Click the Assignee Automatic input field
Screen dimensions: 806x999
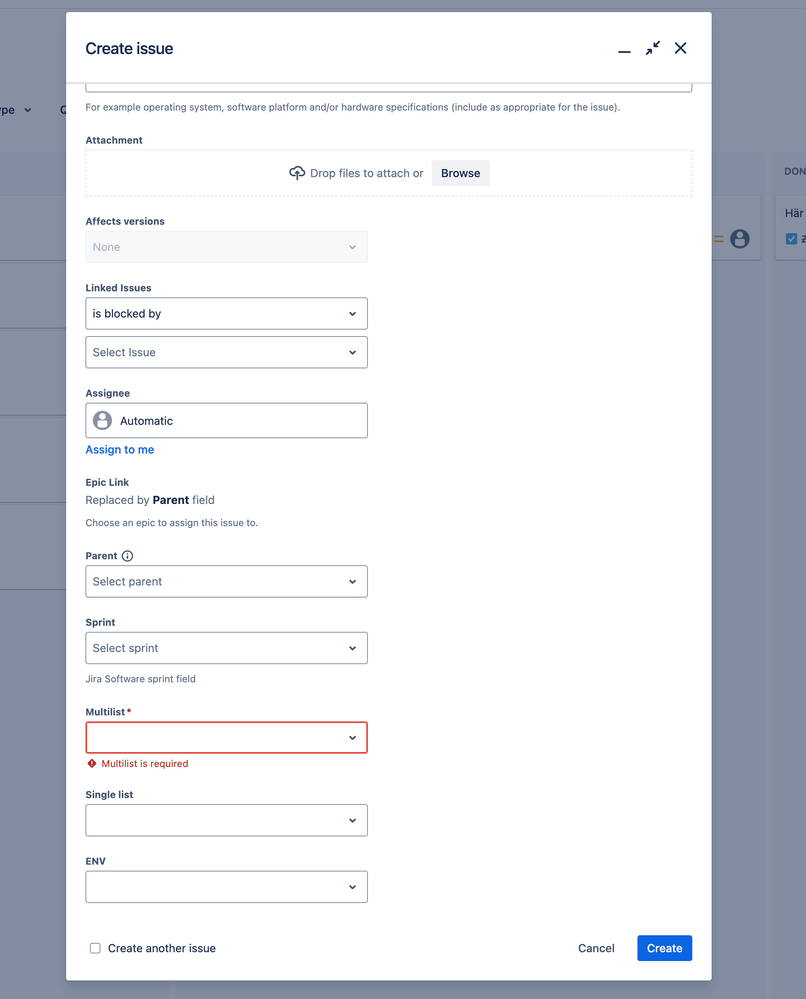(226, 420)
